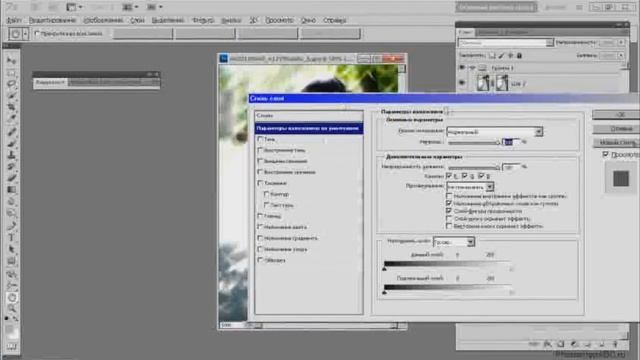This screenshot has height=360, width=640.
Task: Open Layers panel fill slider arrow
Action: [621, 56]
